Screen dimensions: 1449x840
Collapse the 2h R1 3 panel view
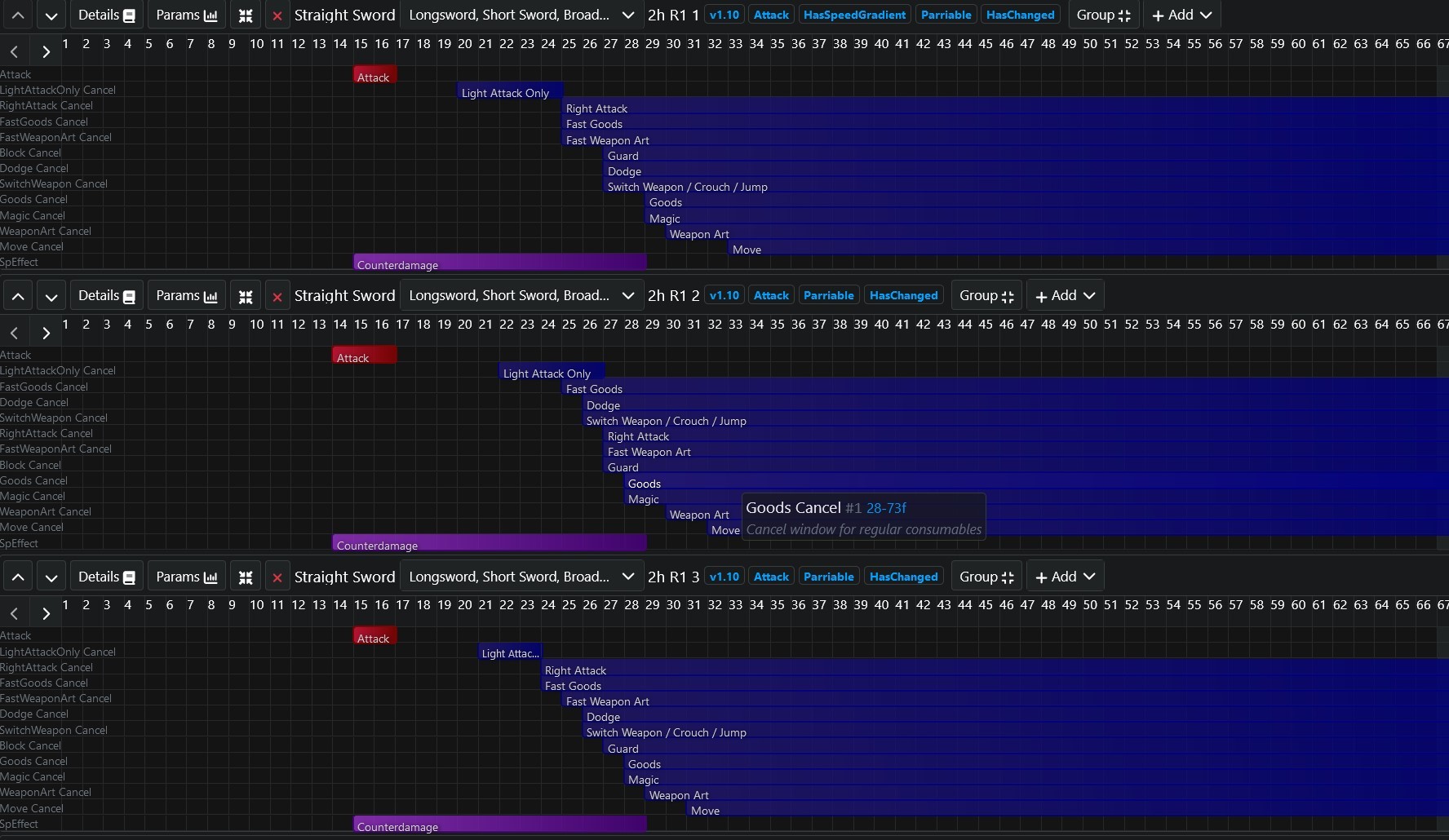click(245, 577)
